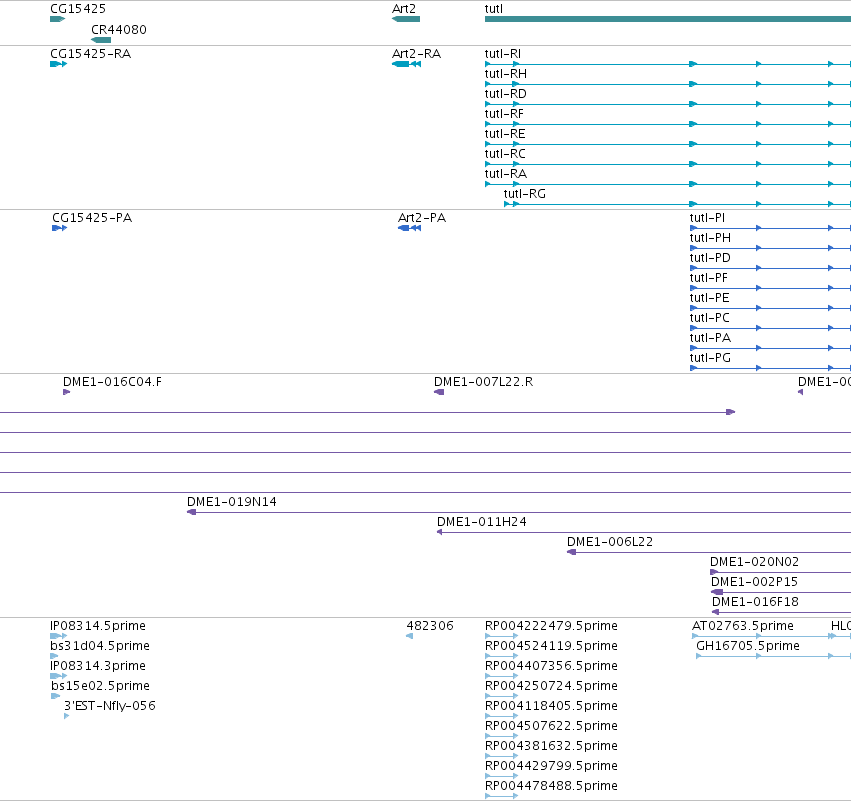Open the DME1-020N02 clone label
This screenshot has height=801, width=851.
(x=754, y=562)
